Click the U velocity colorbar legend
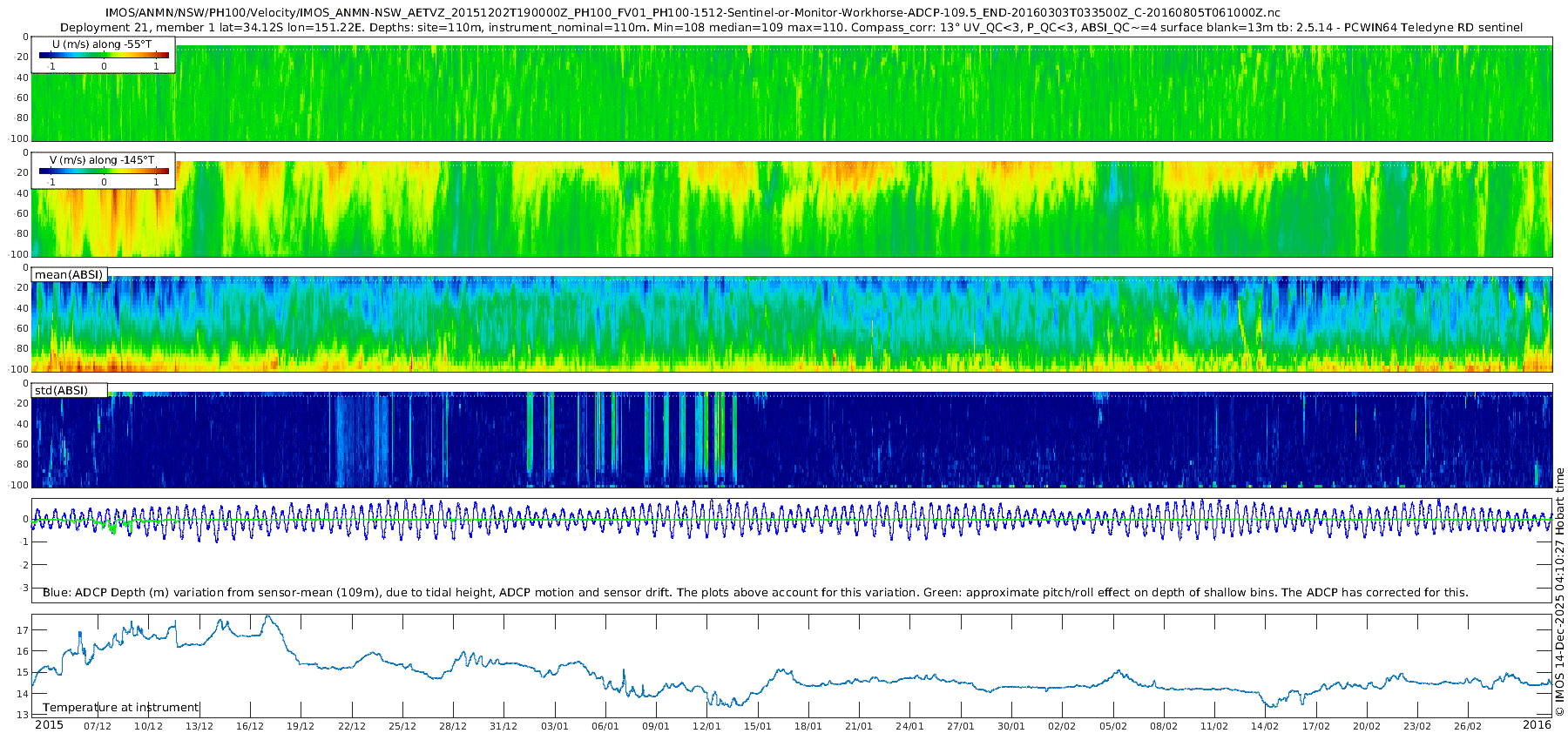Viewport: 1568px width, 740px height. 104,56
